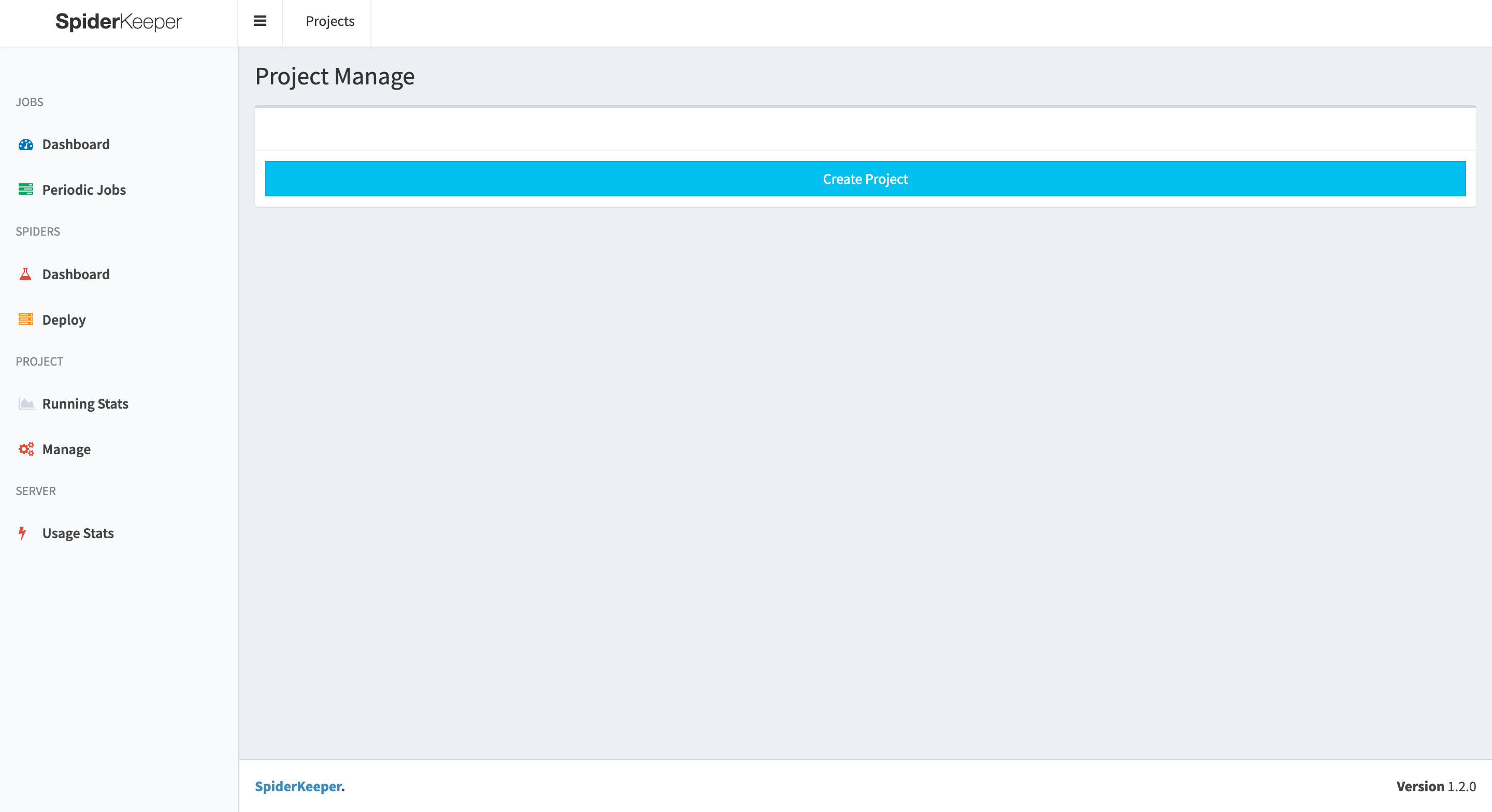Click the Project Manage heading
The image size is (1492, 812).
click(x=335, y=77)
